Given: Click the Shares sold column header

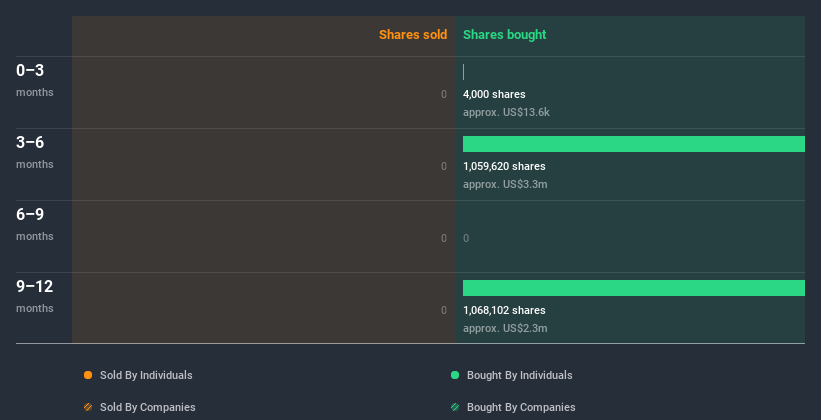Looking at the screenshot, I should pyautogui.click(x=413, y=35).
